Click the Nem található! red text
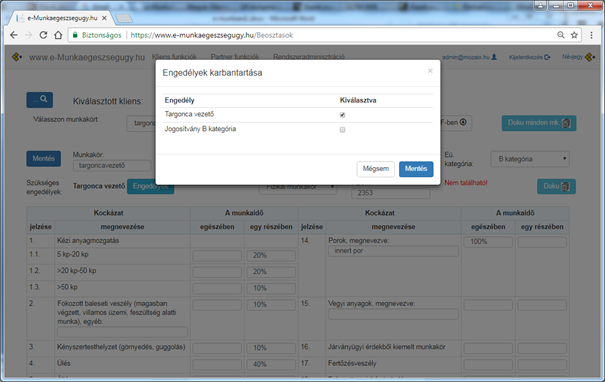605x382 pixels. (466, 183)
